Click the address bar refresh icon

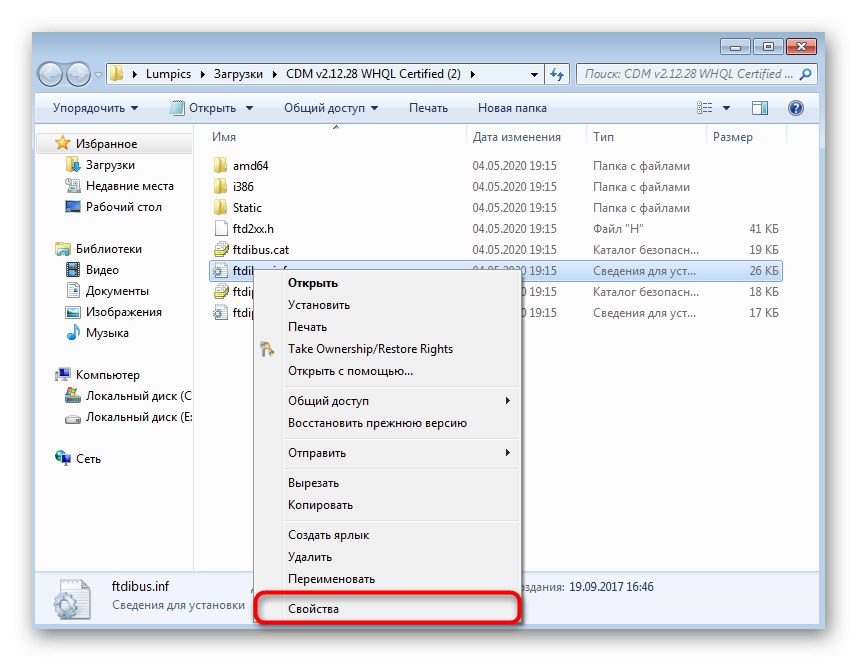pos(557,73)
